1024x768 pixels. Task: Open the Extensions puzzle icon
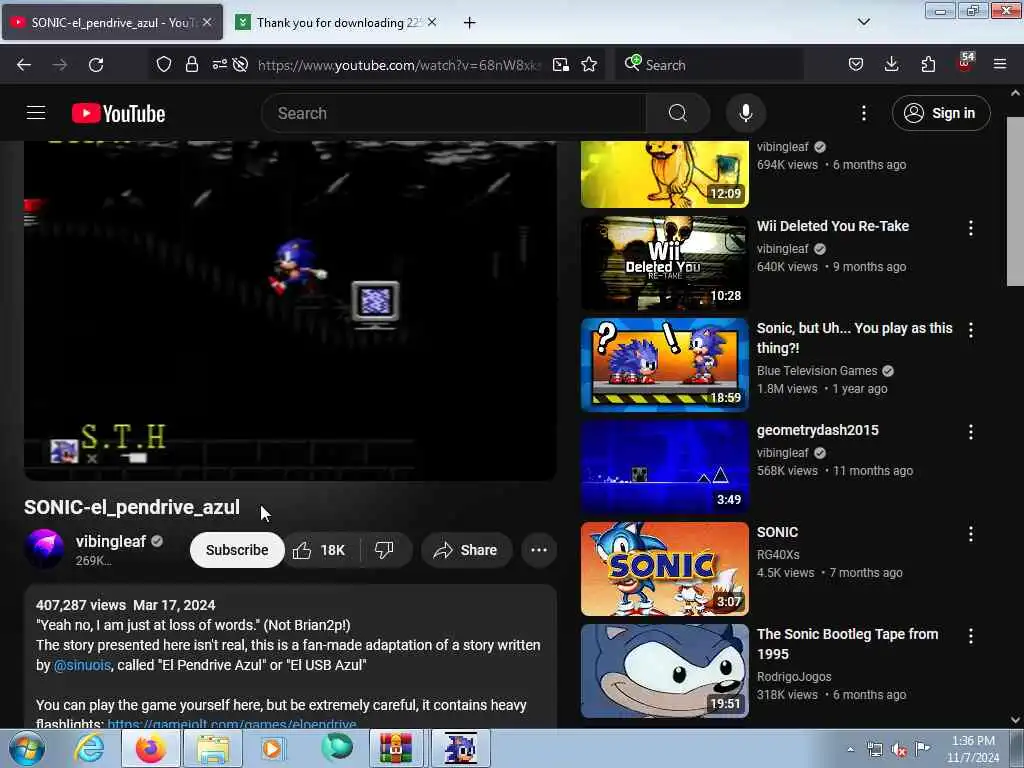coord(928,64)
